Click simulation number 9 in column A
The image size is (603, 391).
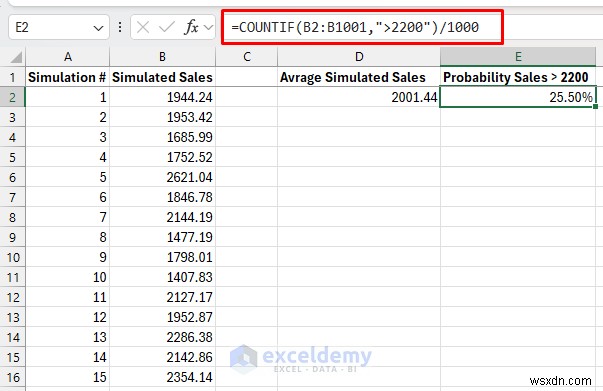pyautogui.click(x=68, y=257)
